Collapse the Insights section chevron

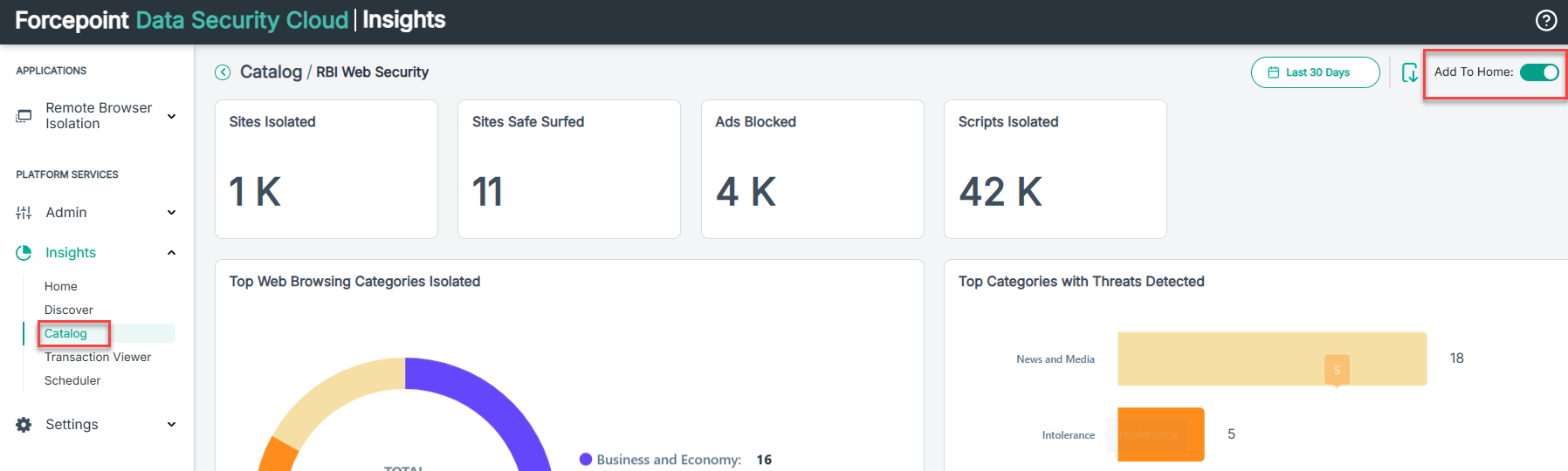tap(171, 253)
